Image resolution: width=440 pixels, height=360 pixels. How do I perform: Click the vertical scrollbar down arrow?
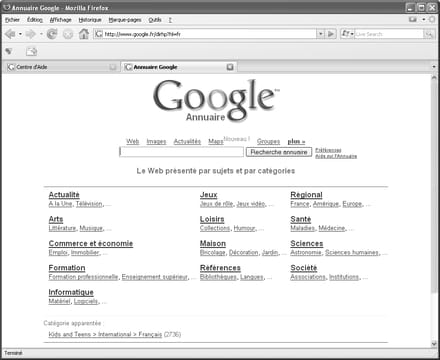coord(434,343)
